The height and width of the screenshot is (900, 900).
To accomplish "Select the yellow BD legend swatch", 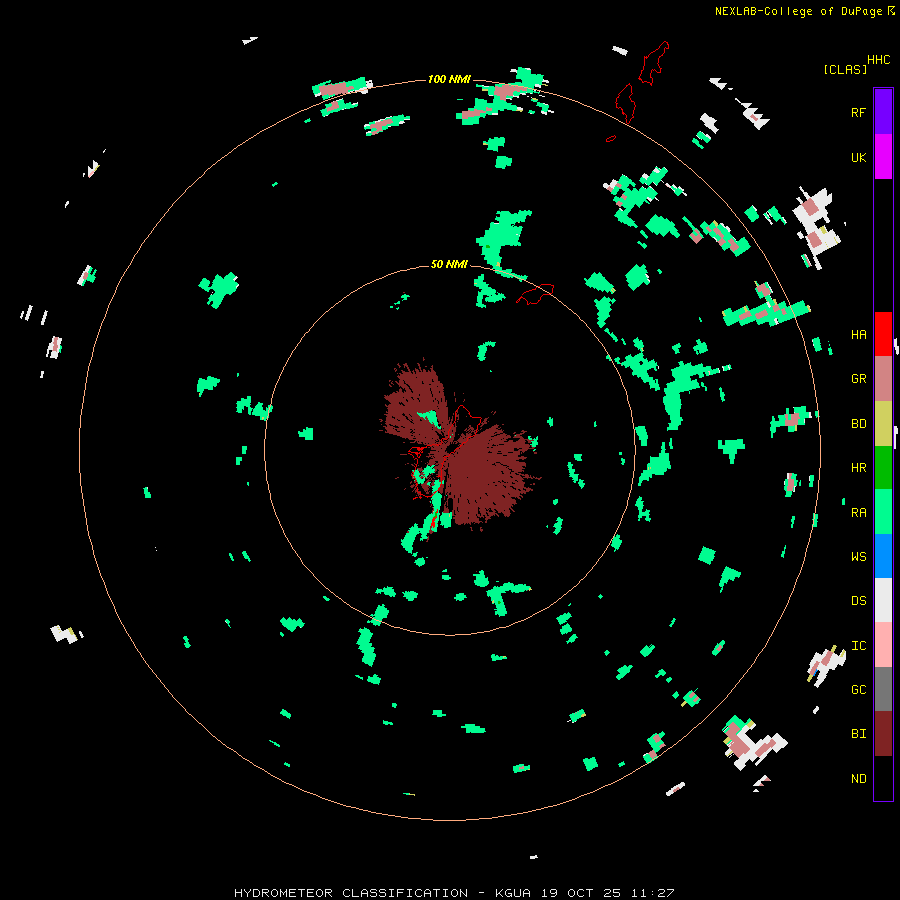I will pyautogui.click(x=883, y=423).
